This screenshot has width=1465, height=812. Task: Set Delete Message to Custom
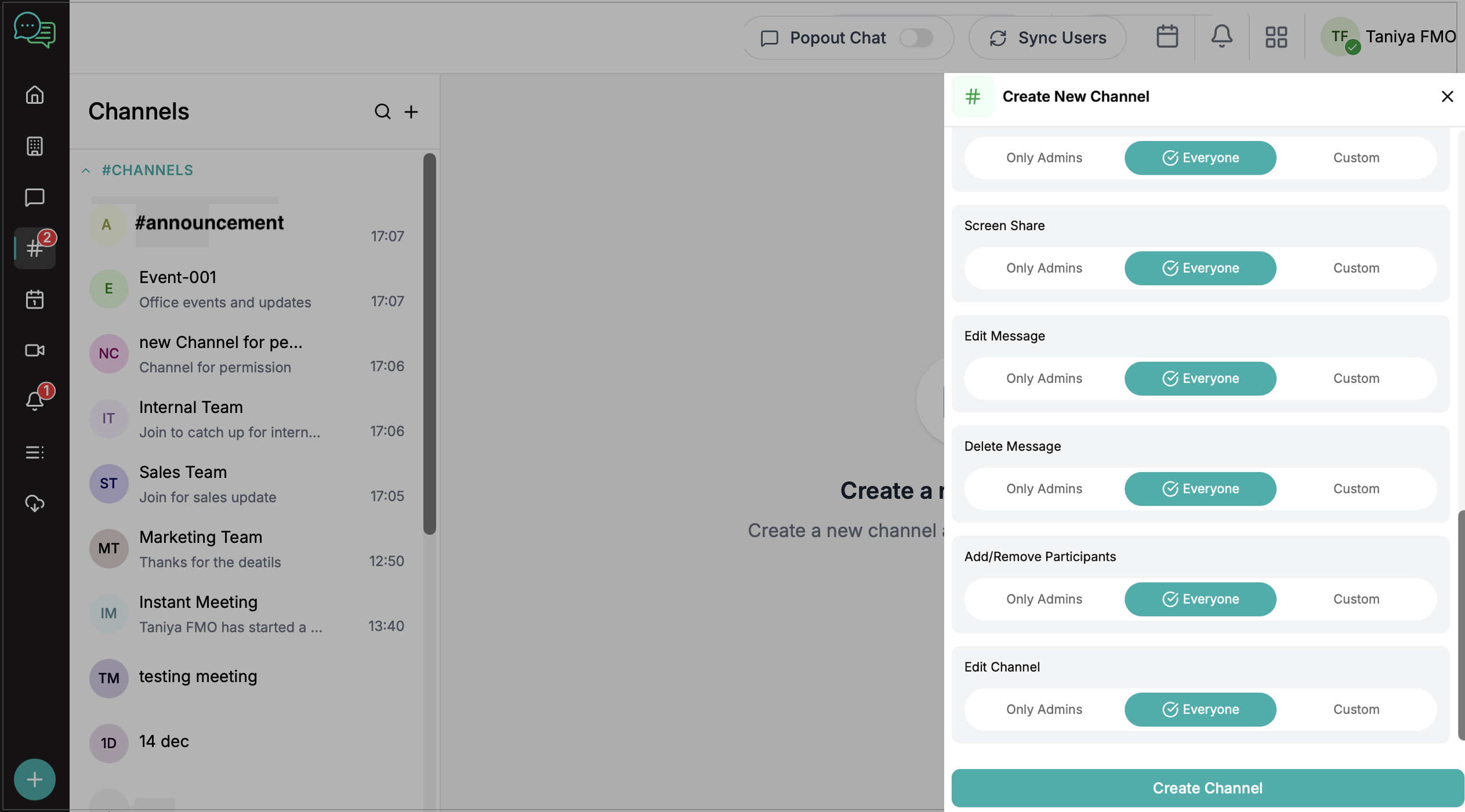1356,488
